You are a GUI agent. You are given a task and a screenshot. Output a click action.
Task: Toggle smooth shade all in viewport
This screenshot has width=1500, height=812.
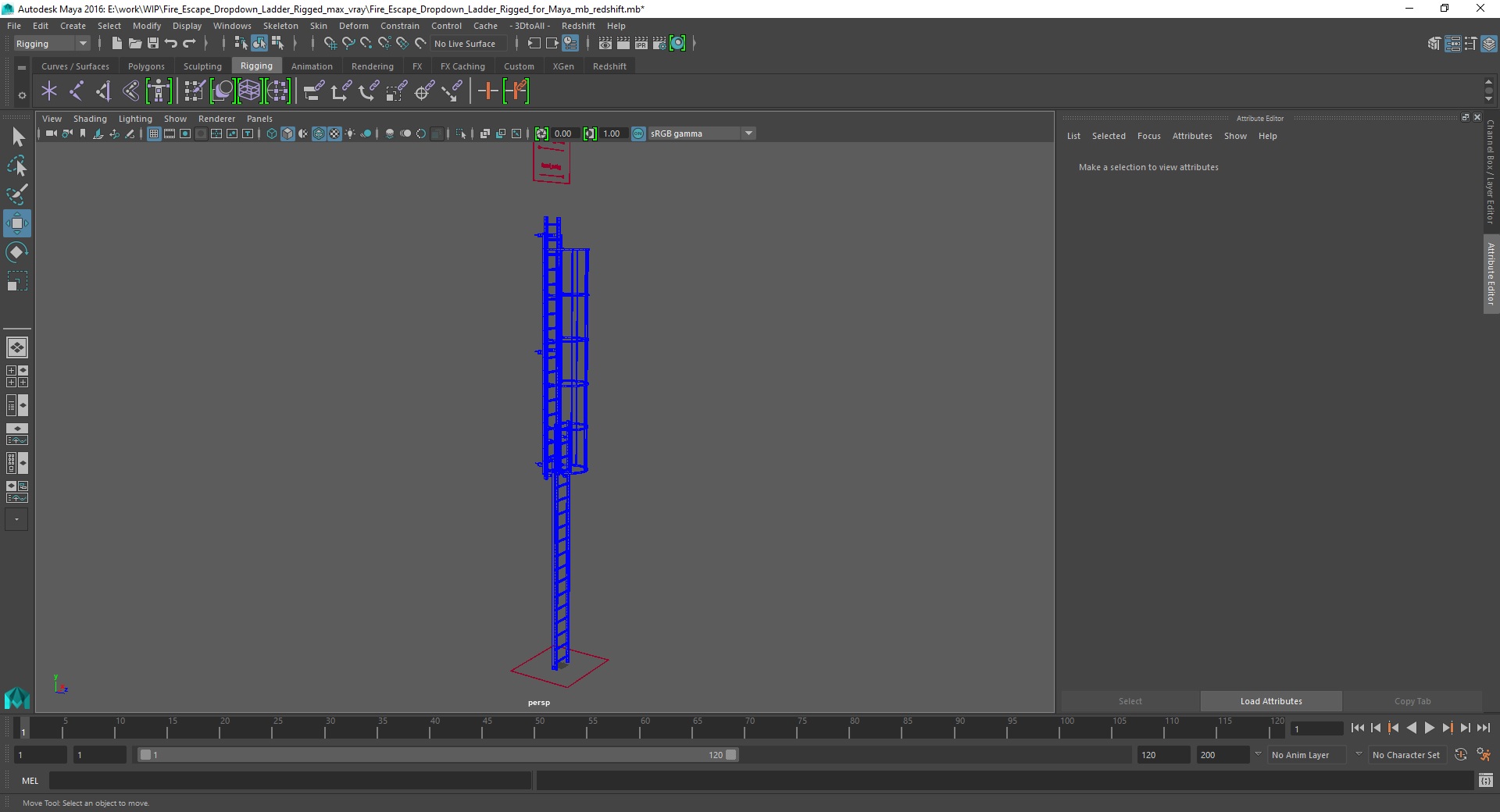287,134
